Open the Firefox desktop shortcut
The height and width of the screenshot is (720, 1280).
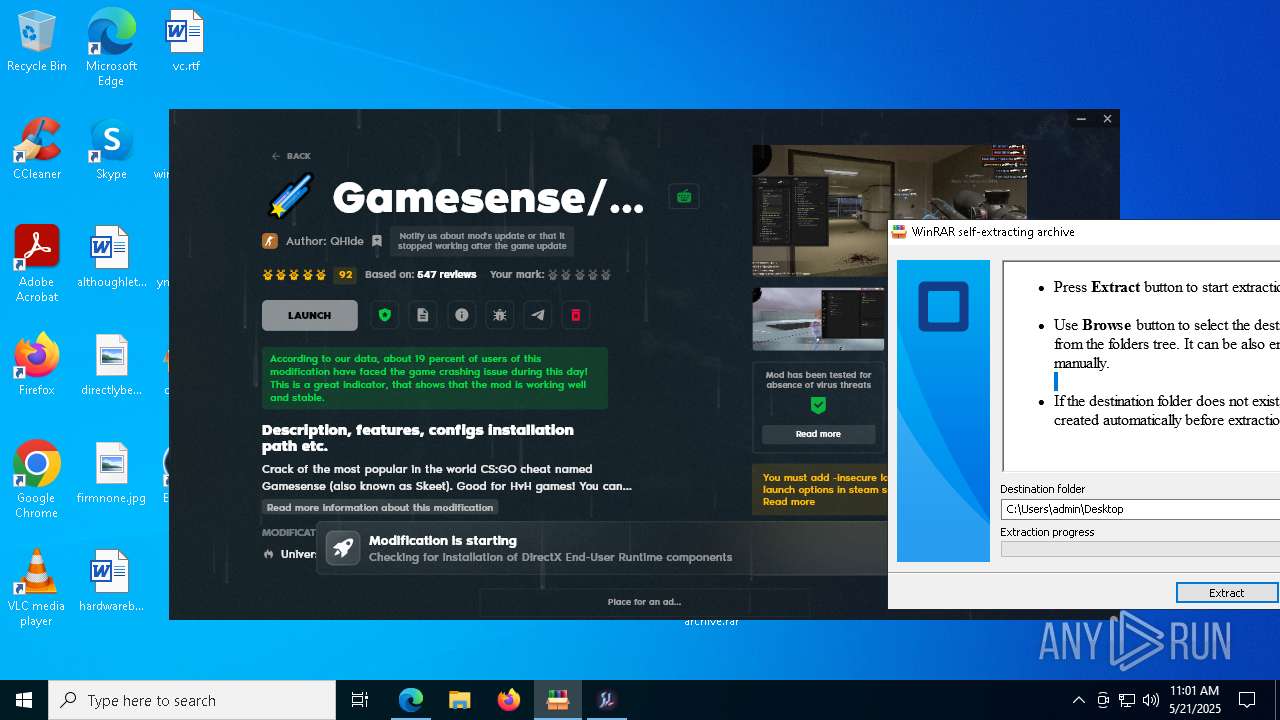click(37, 365)
